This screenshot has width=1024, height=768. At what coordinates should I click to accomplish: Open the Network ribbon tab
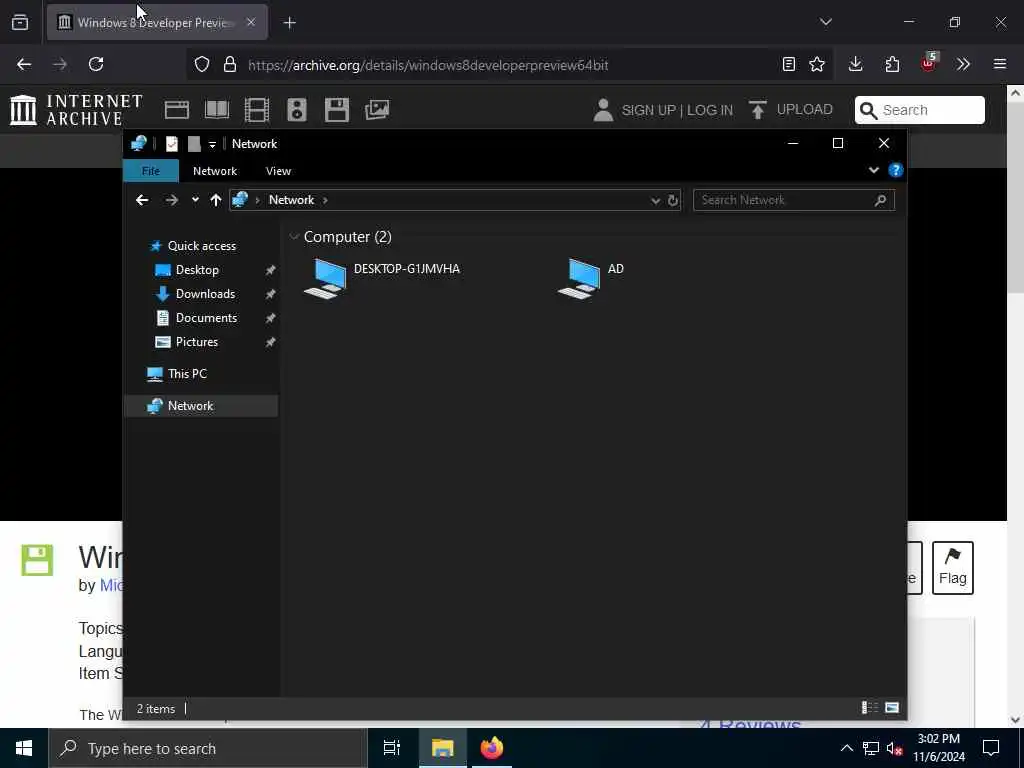(215, 170)
